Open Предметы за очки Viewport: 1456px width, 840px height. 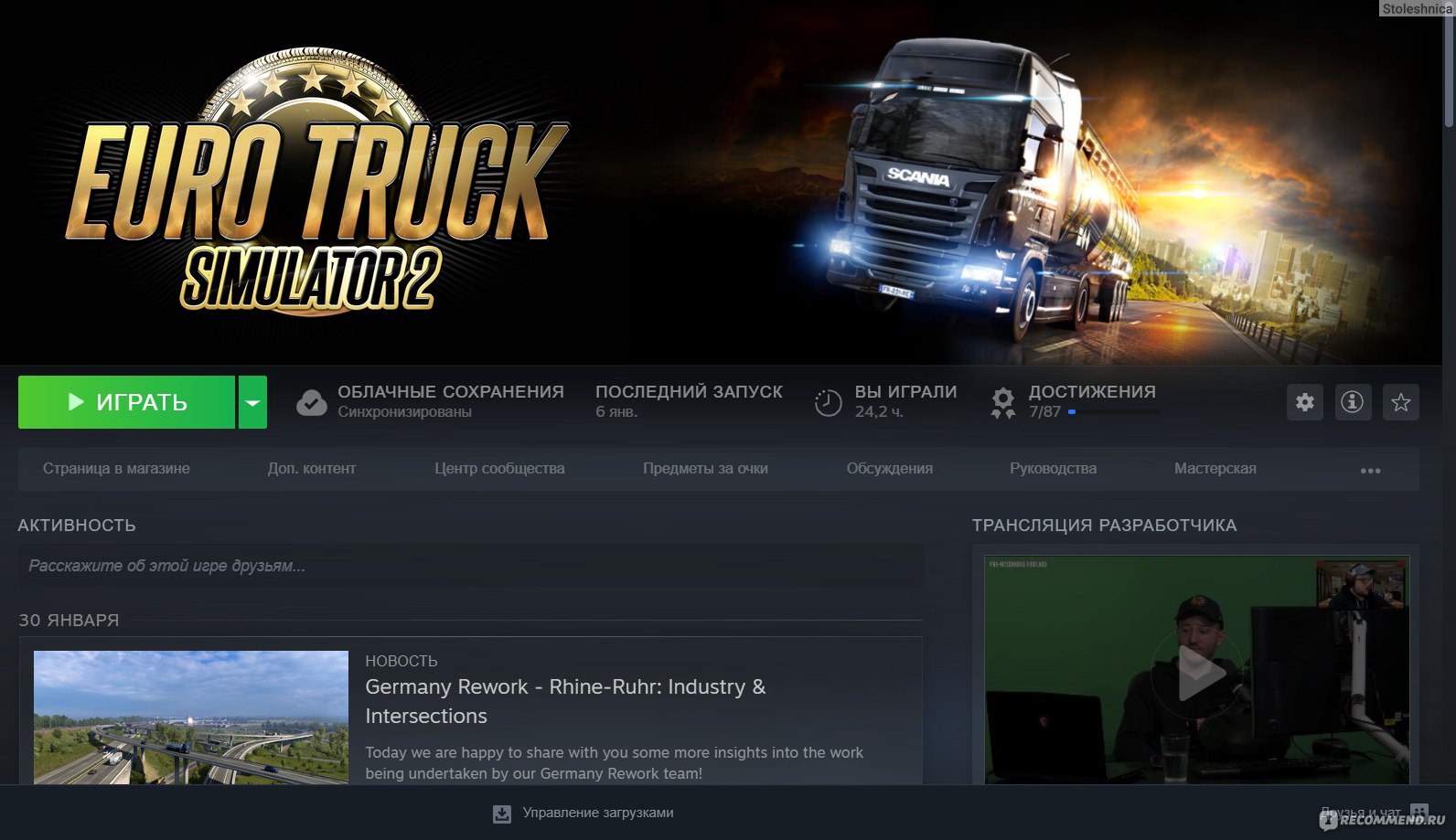click(x=705, y=468)
